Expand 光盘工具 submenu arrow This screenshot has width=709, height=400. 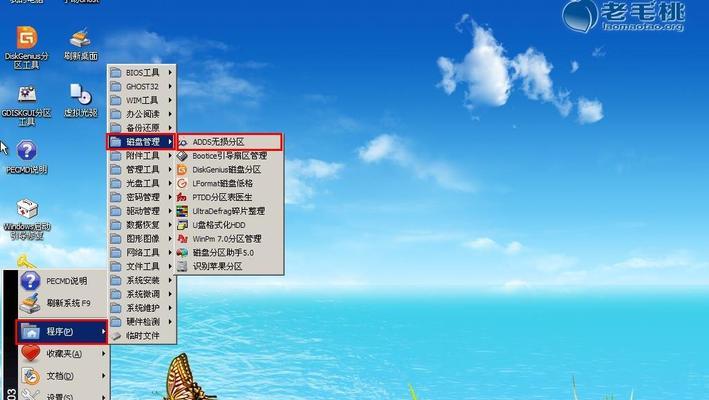coord(170,183)
